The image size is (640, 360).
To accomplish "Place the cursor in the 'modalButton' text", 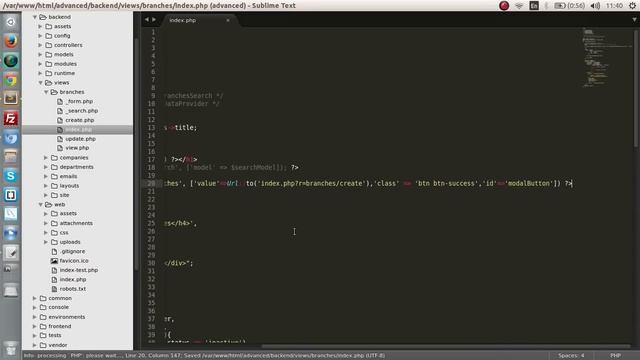I will tap(530, 184).
